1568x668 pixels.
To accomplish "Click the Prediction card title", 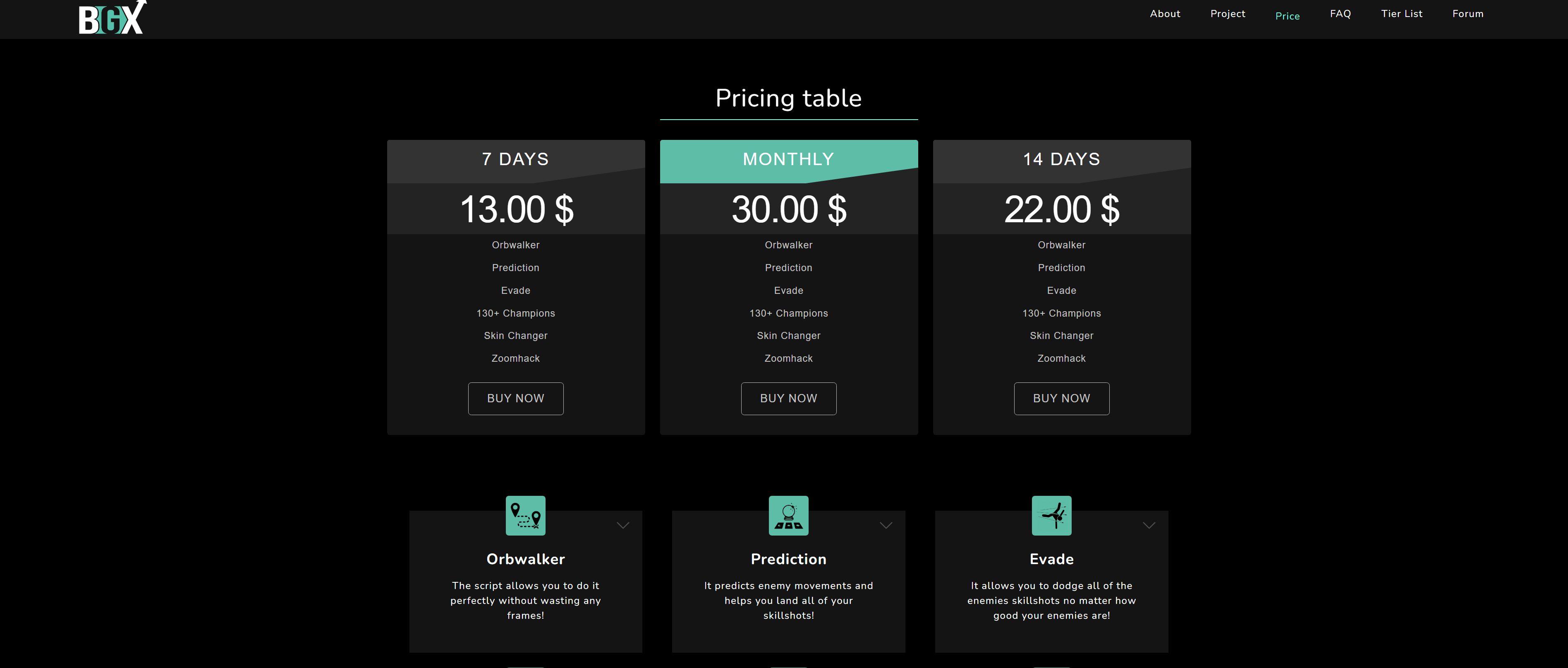I will (x=788, y=559).
